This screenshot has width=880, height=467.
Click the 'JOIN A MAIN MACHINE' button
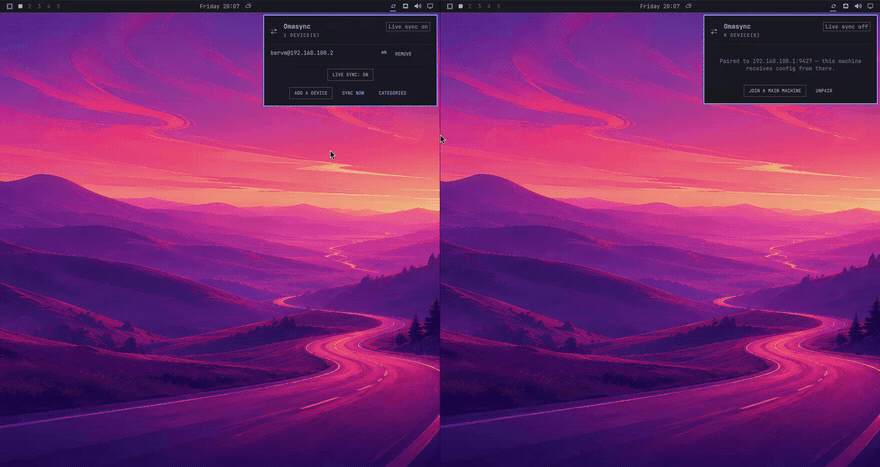coord(775,91)
